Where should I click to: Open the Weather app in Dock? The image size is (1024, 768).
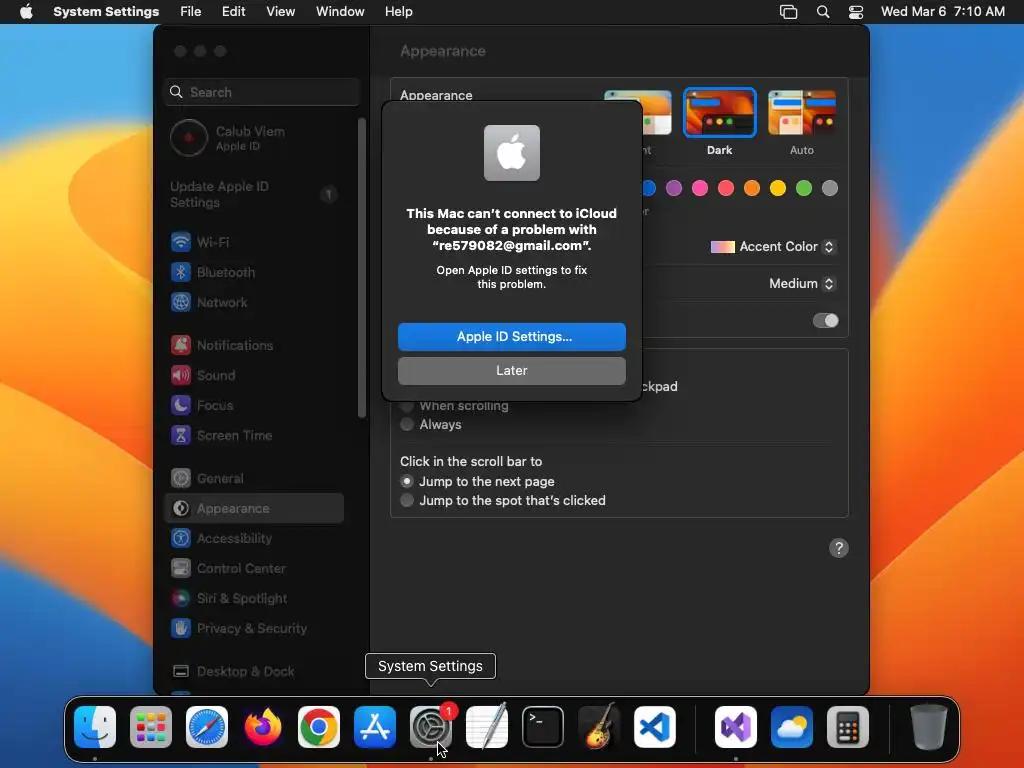pyautogui.click(x=792, y=727)
